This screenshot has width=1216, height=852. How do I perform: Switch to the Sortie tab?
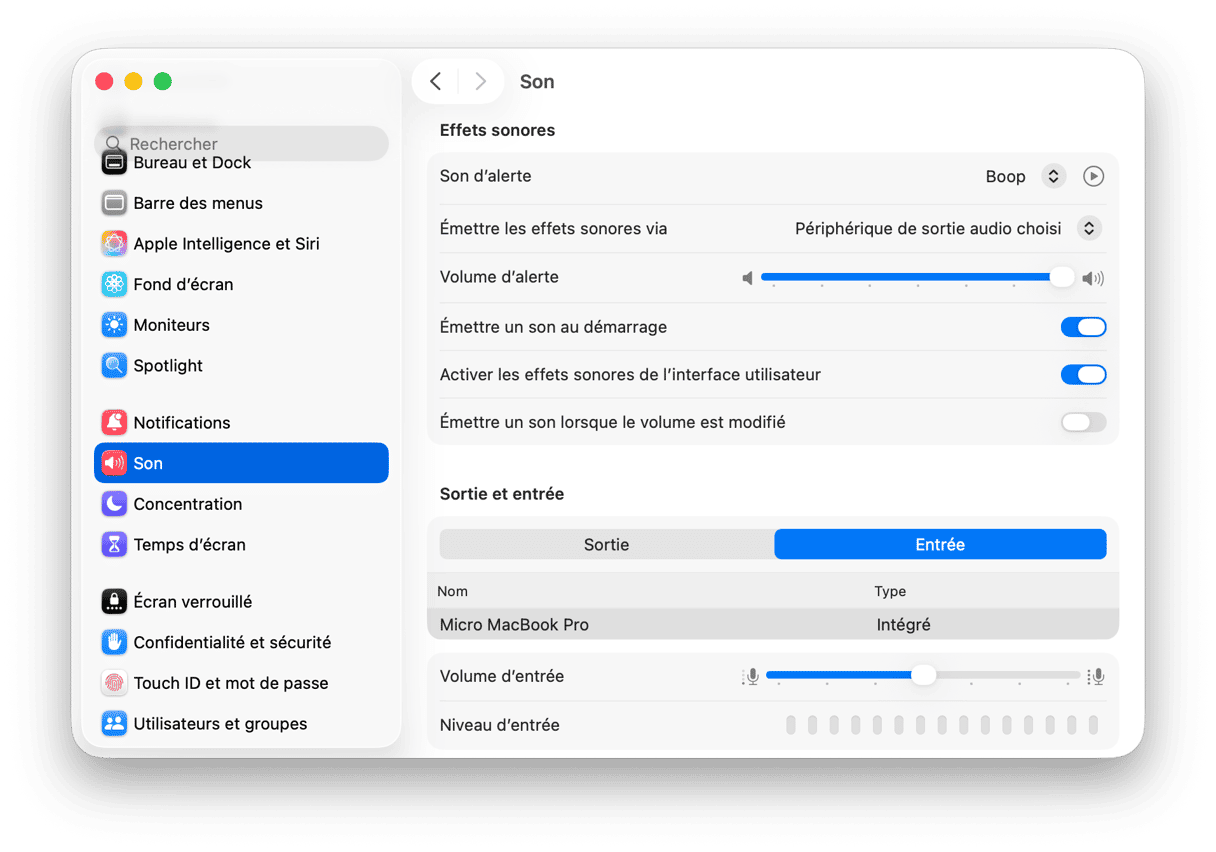pyautogui.click(x=606, y=545)
